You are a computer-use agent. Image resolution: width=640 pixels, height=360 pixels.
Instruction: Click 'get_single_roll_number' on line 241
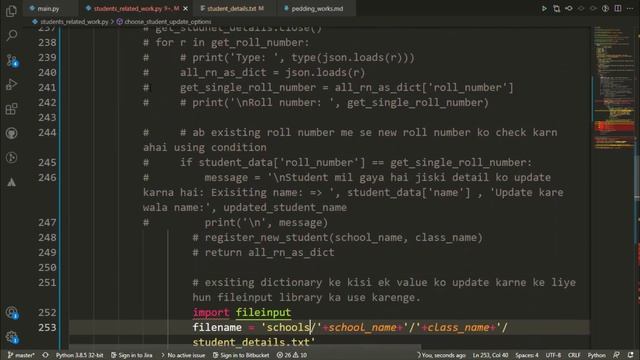point(248,88)
